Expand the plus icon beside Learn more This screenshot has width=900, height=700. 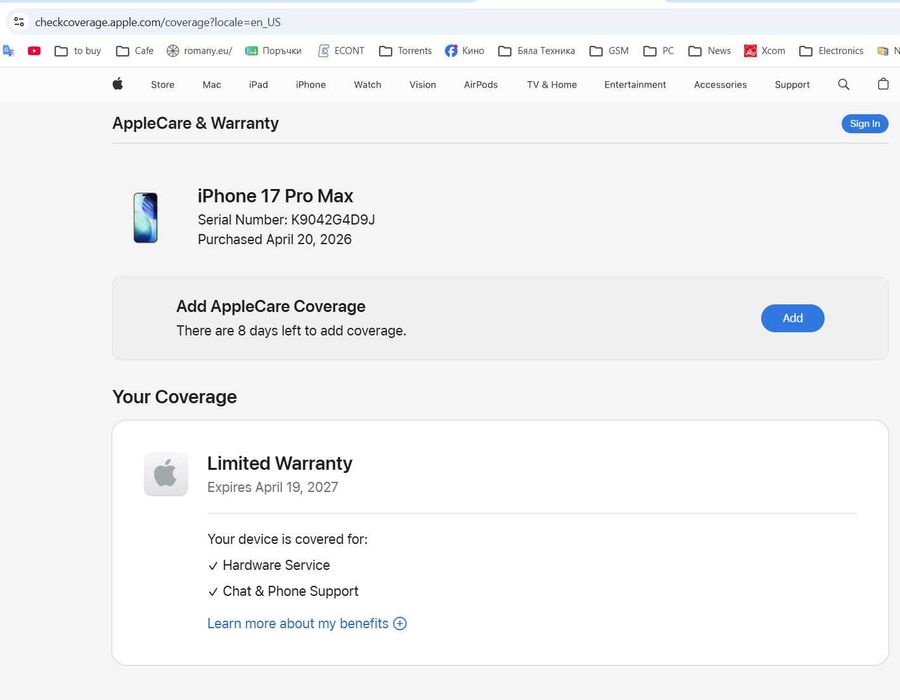pyautogui.click(x=400, y=624)
